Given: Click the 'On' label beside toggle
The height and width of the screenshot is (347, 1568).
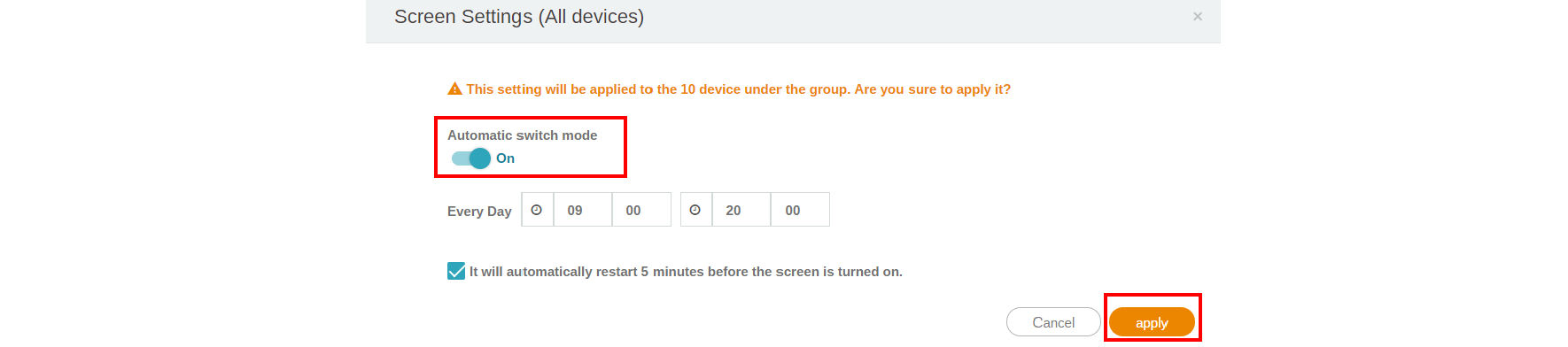Looking at the screenshot, I should click(505, 158).
